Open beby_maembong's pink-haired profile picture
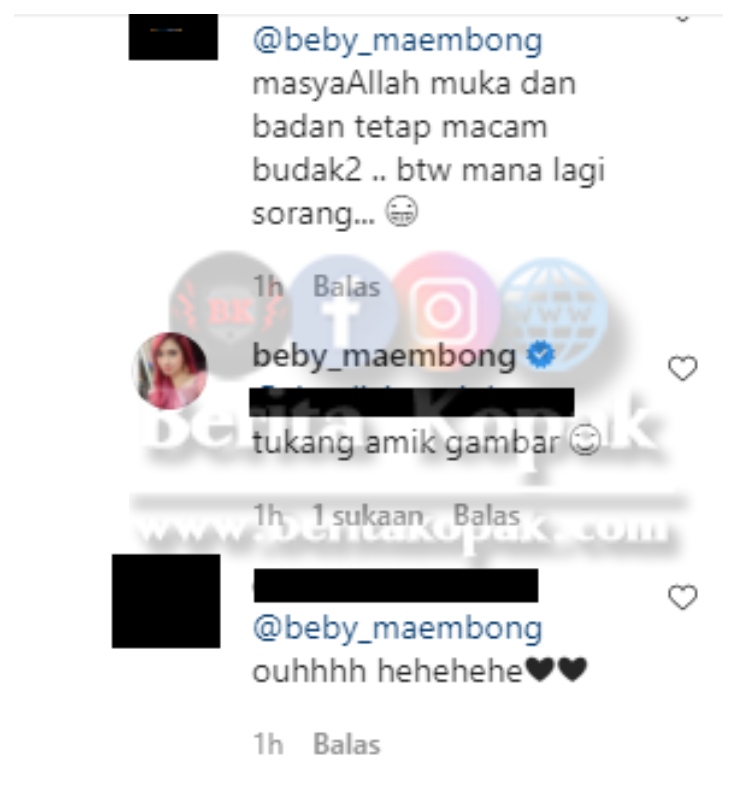Viewport: 737px width, 800px height. tap(170, 371)
